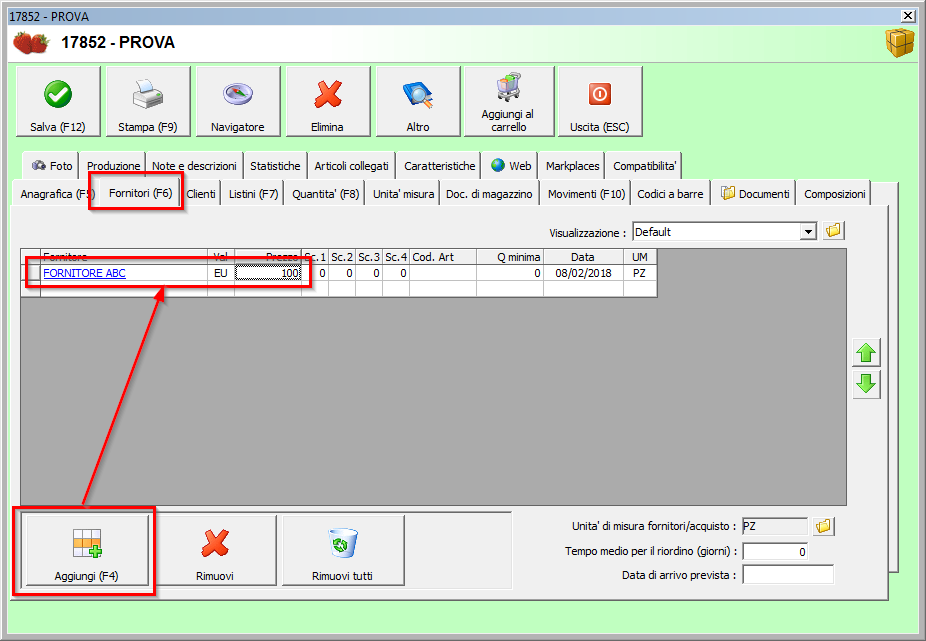Open the Quantita' (F8) tab

click(325, 194)
